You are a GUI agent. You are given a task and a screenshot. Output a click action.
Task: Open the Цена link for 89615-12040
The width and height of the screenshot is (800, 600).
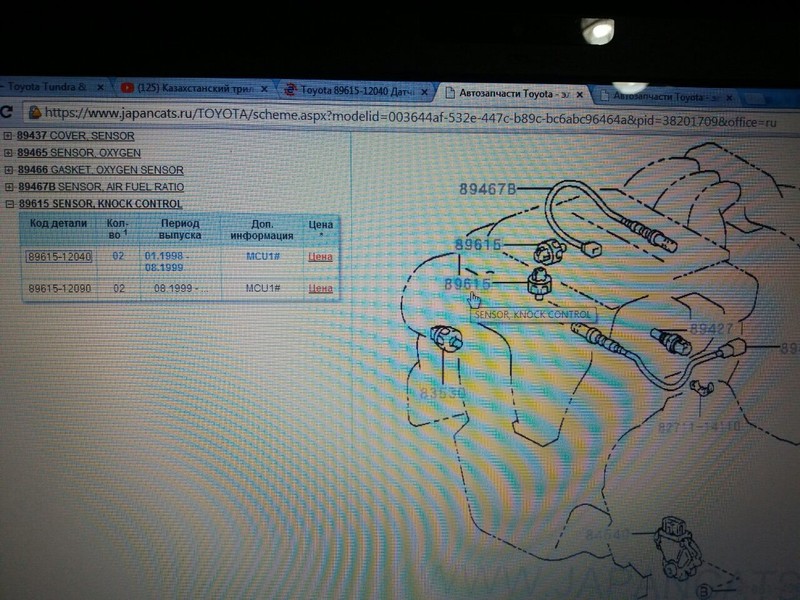(x=320, y=257)
